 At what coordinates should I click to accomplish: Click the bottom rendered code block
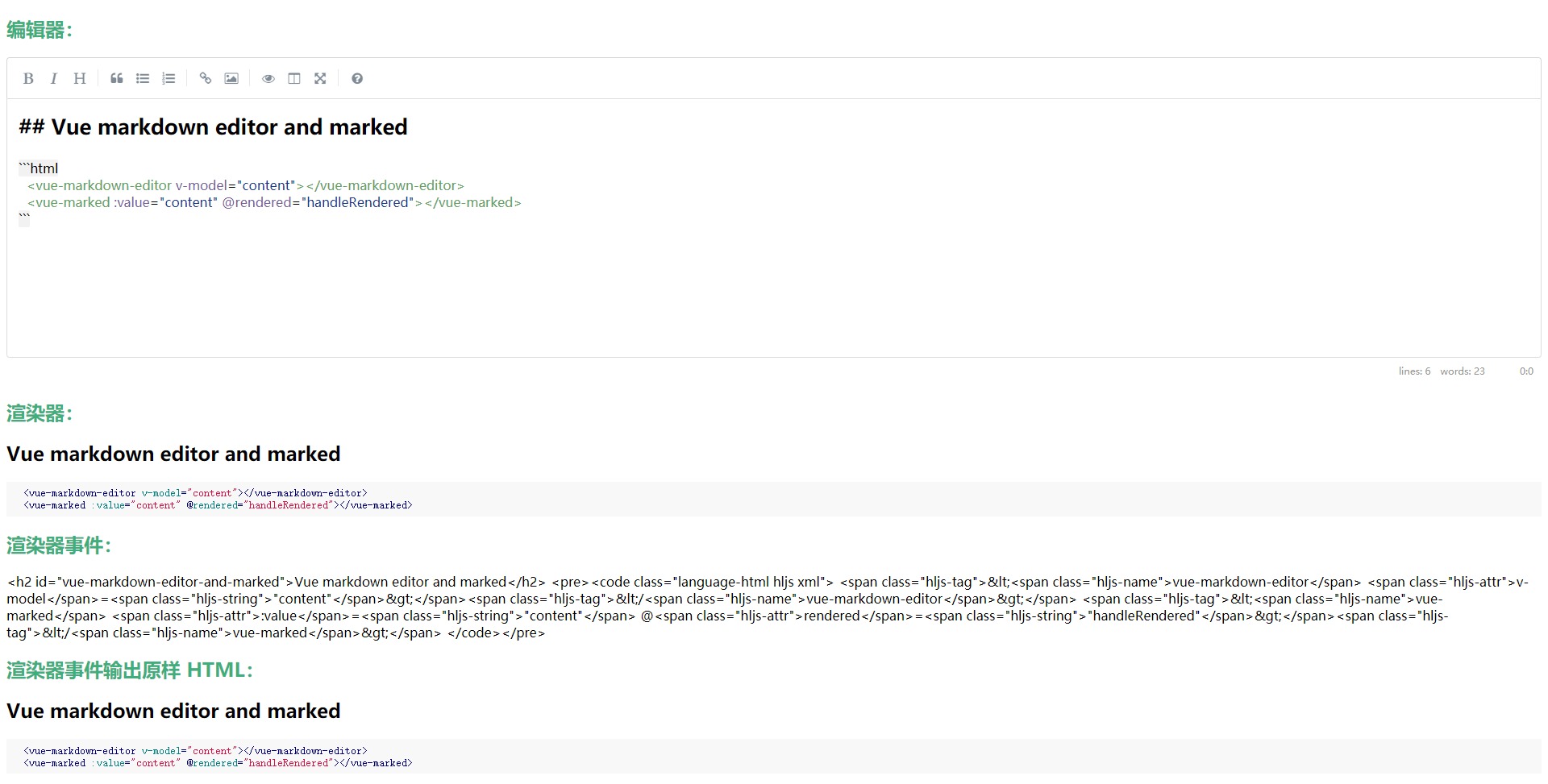pyautogui.click(x=774, y=757)
